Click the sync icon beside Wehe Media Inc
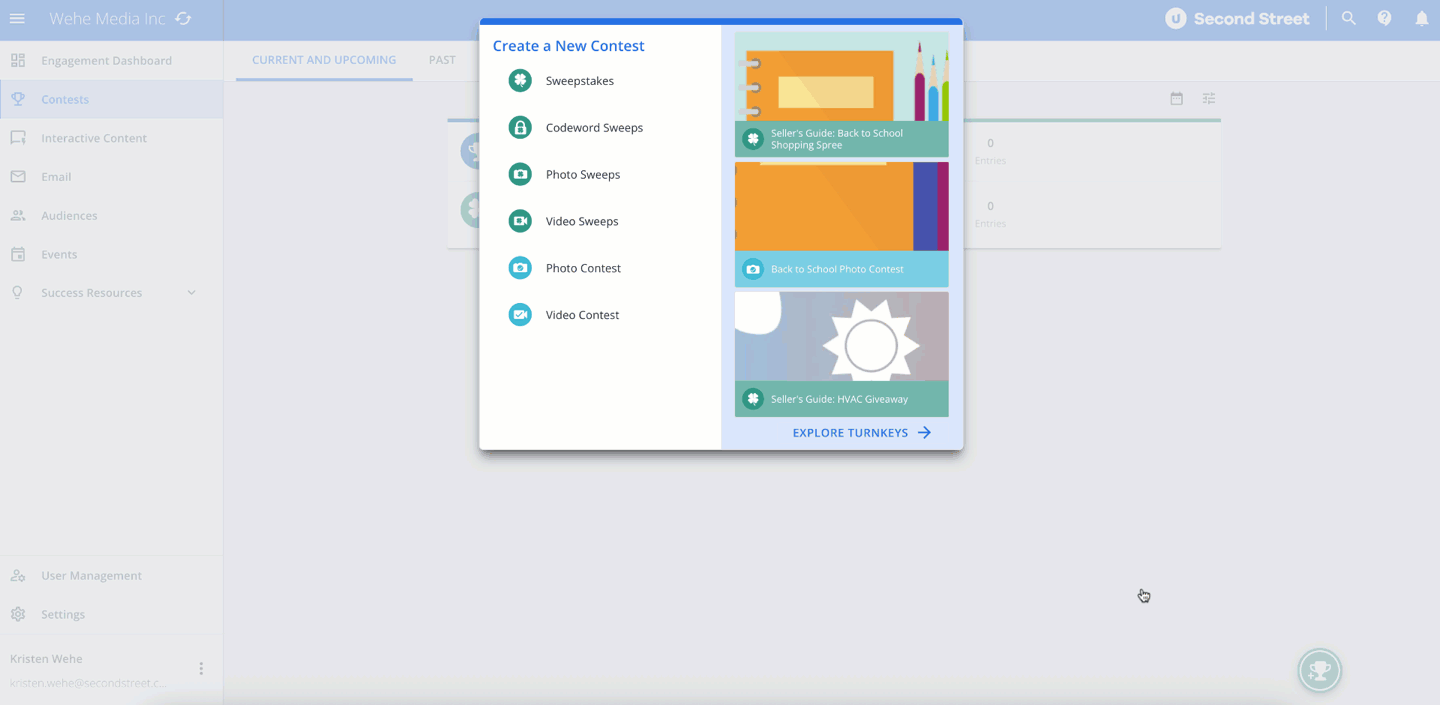Screen dimensions: 1440x705 tap(183, 19)
